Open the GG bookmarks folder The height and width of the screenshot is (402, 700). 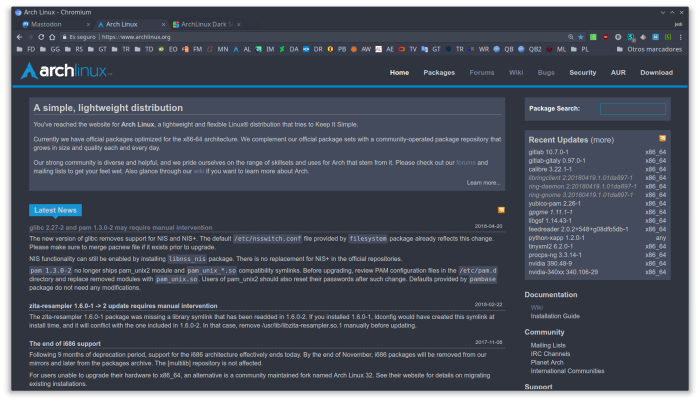(x=50, y=50)
